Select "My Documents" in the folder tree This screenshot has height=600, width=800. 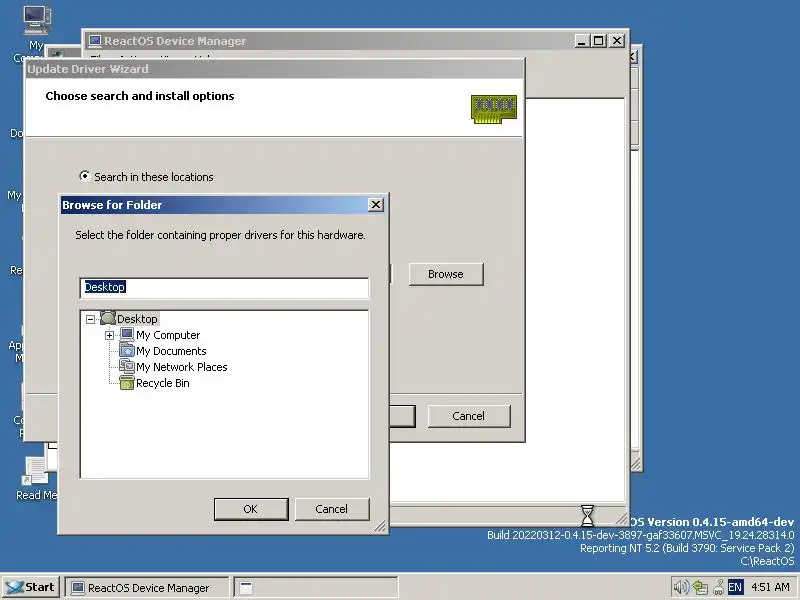coord(171,351)
